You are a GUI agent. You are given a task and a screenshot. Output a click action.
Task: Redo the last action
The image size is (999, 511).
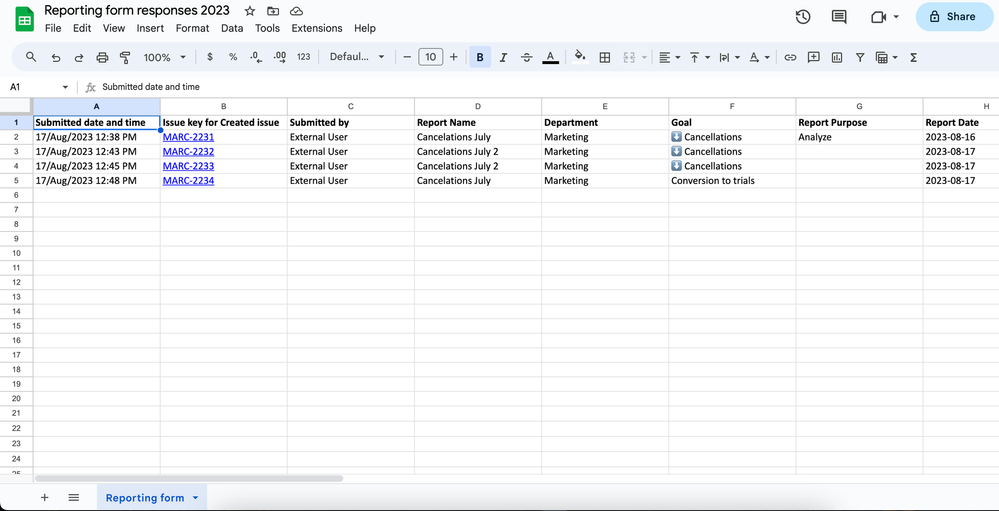[79, 57]
